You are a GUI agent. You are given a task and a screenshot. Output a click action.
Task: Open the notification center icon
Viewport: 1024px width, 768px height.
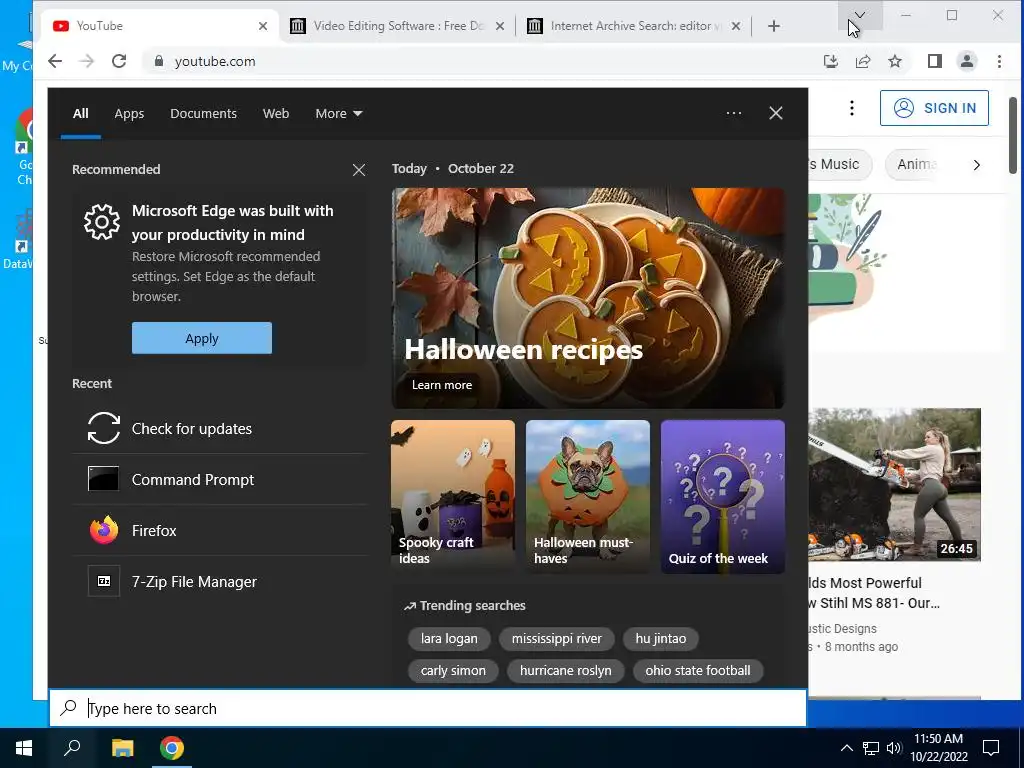[991, 748]
